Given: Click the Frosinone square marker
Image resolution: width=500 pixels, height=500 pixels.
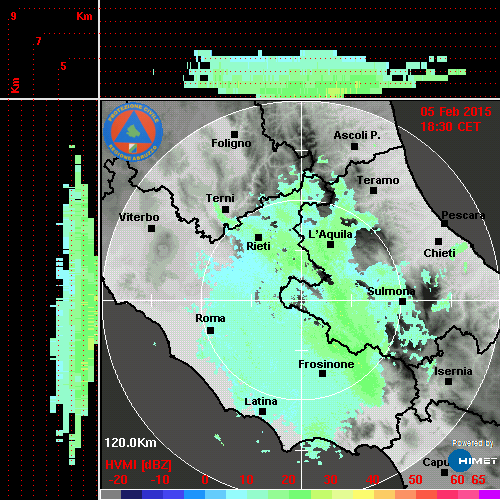Looking at the screenshot, I should [322, 373].
